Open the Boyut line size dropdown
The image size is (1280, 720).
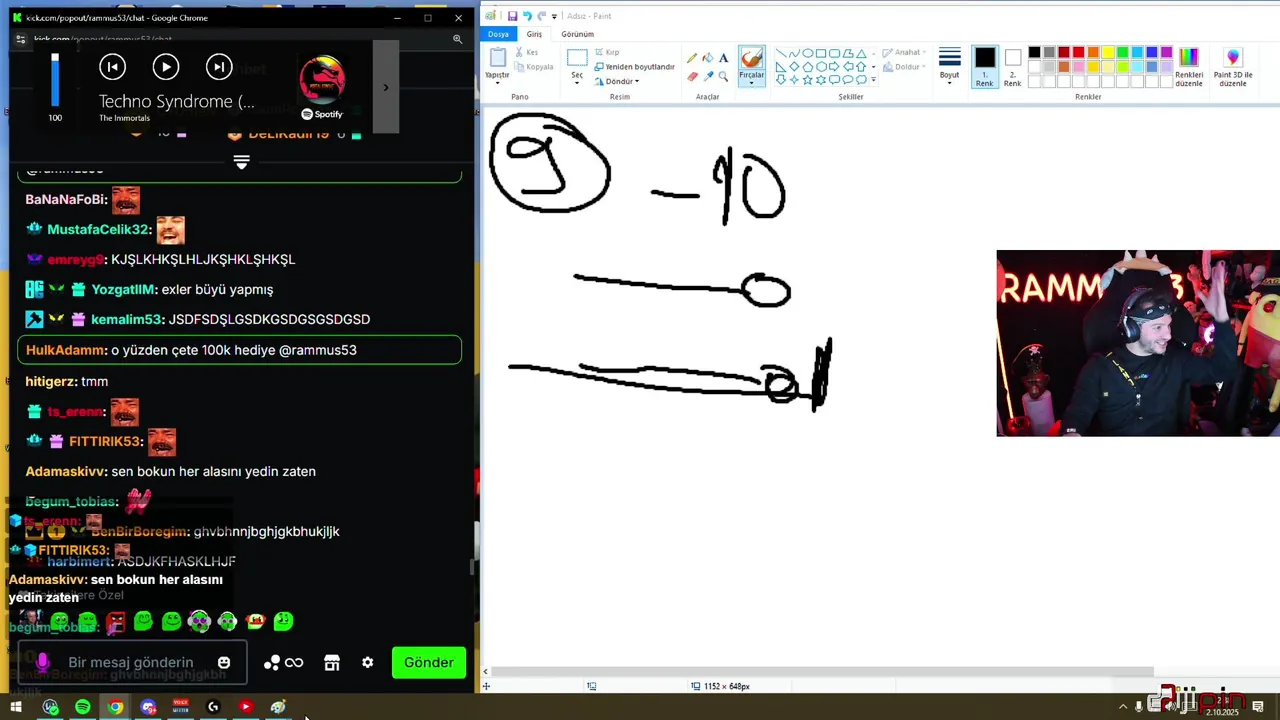(949, 67)
